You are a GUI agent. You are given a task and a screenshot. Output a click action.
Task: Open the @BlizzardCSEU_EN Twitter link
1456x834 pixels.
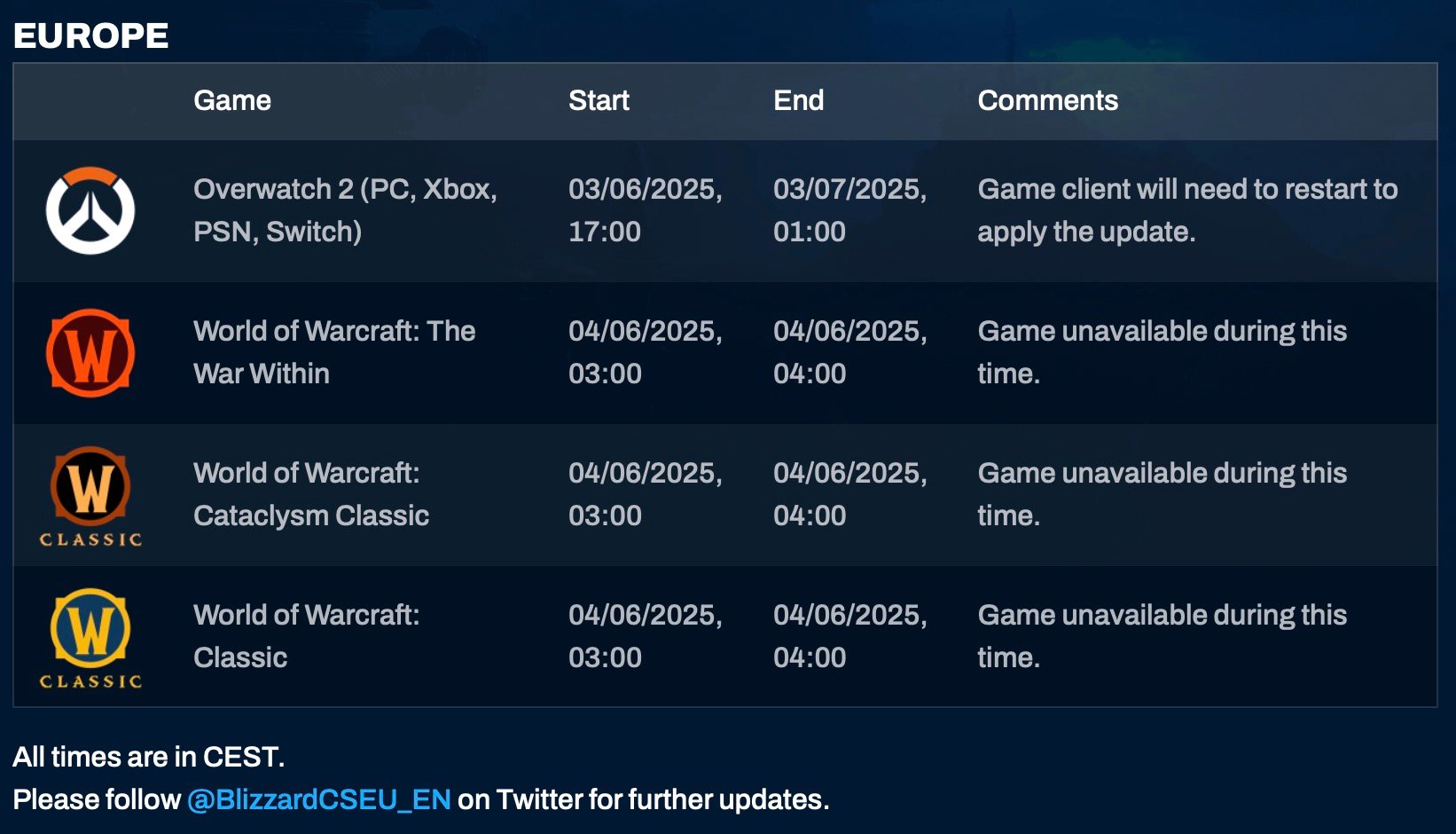click(x=319, y=799)
